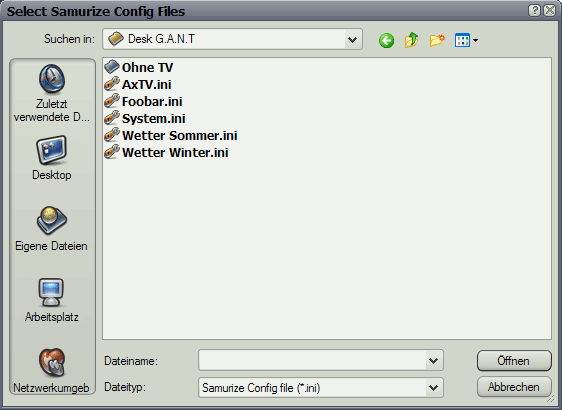Viewport: 562px width, 410px height.
Task: Open Eigene Dateien location
Action: [52, 229]
